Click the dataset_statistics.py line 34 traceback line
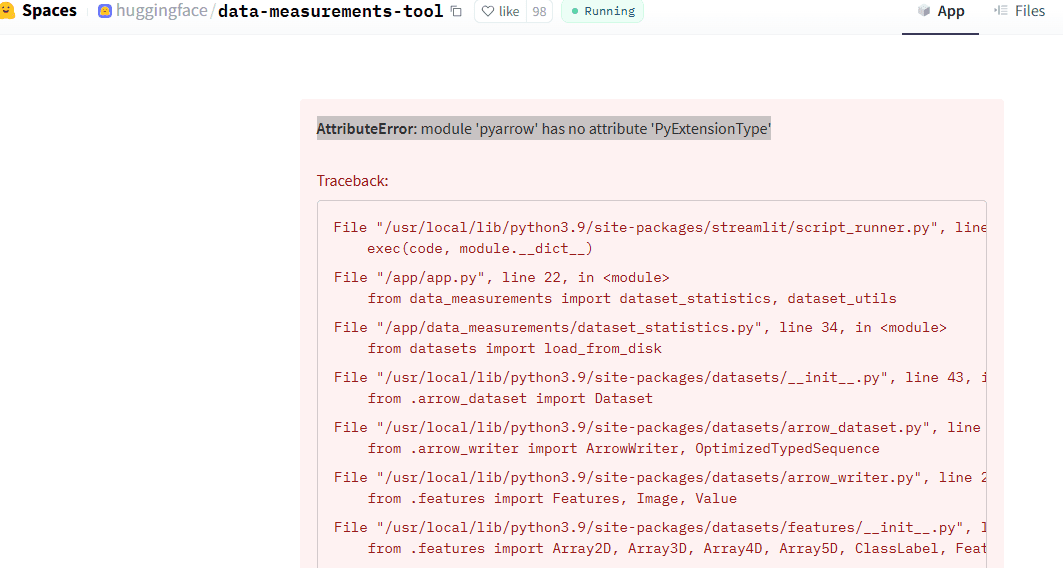Viewport: 1063px width, 568px height. [x=640, y=328]
